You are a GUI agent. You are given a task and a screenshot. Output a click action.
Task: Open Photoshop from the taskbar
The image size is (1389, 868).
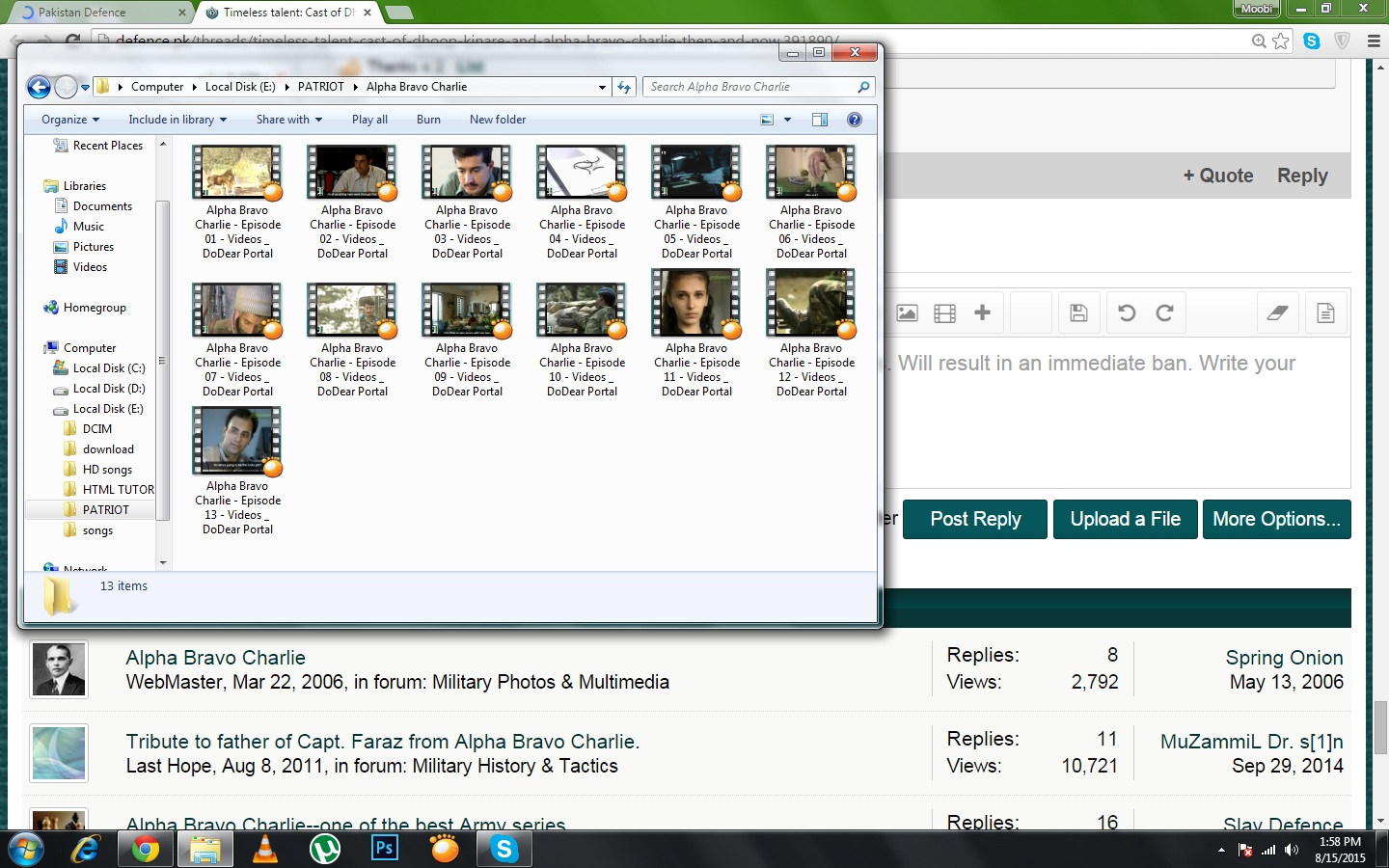click(385, 849)
